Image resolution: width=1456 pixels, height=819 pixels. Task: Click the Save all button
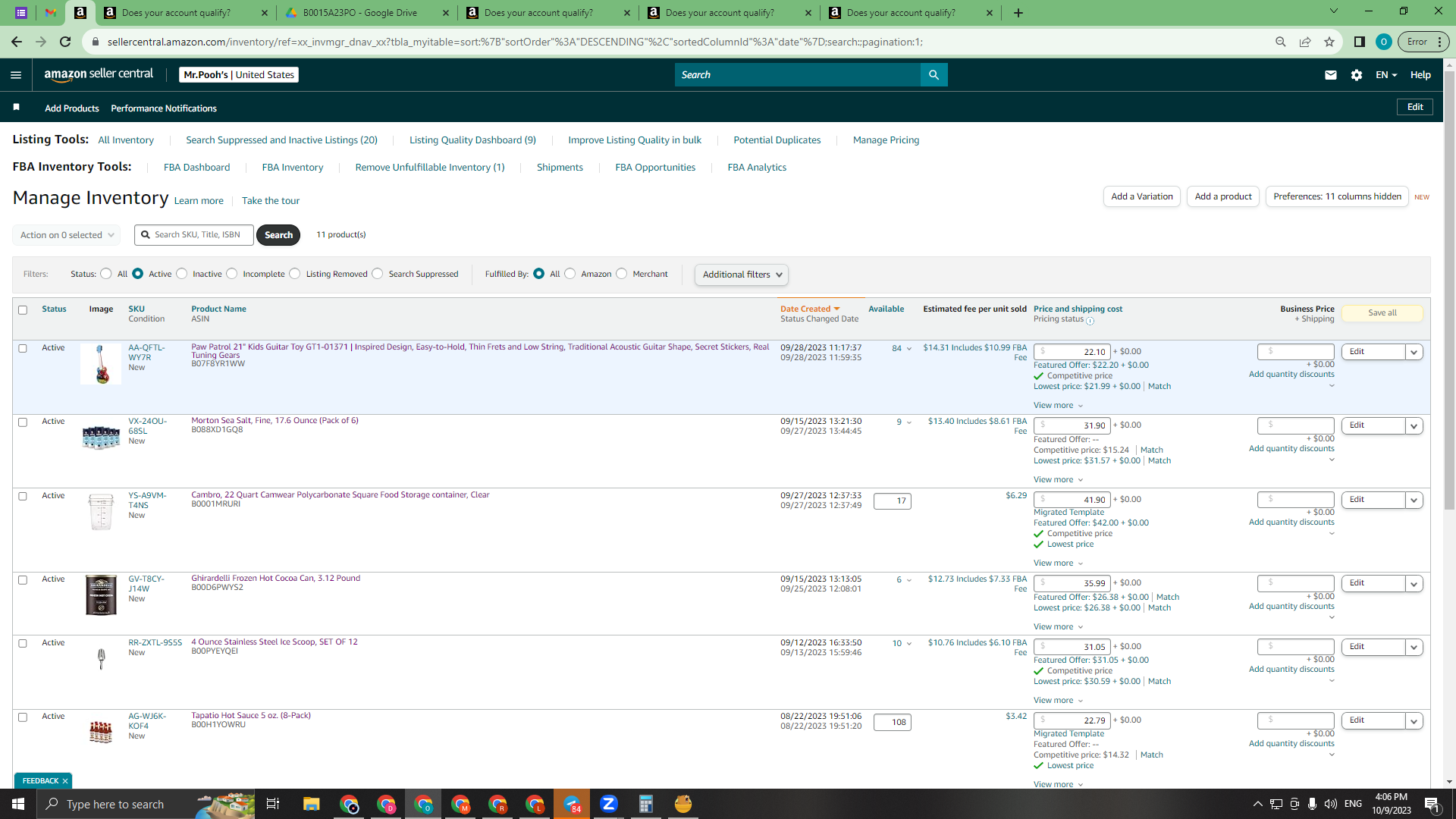(x=1382, y=313)
